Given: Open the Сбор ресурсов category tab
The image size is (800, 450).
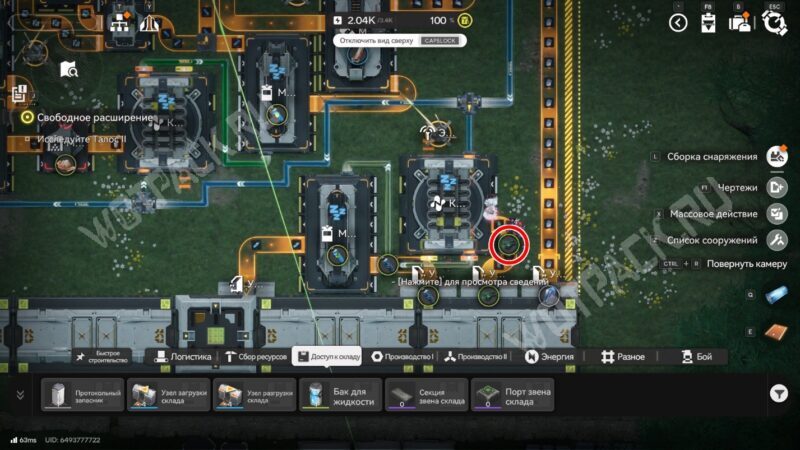Looking at the screenshot, I should pos(257,356).
